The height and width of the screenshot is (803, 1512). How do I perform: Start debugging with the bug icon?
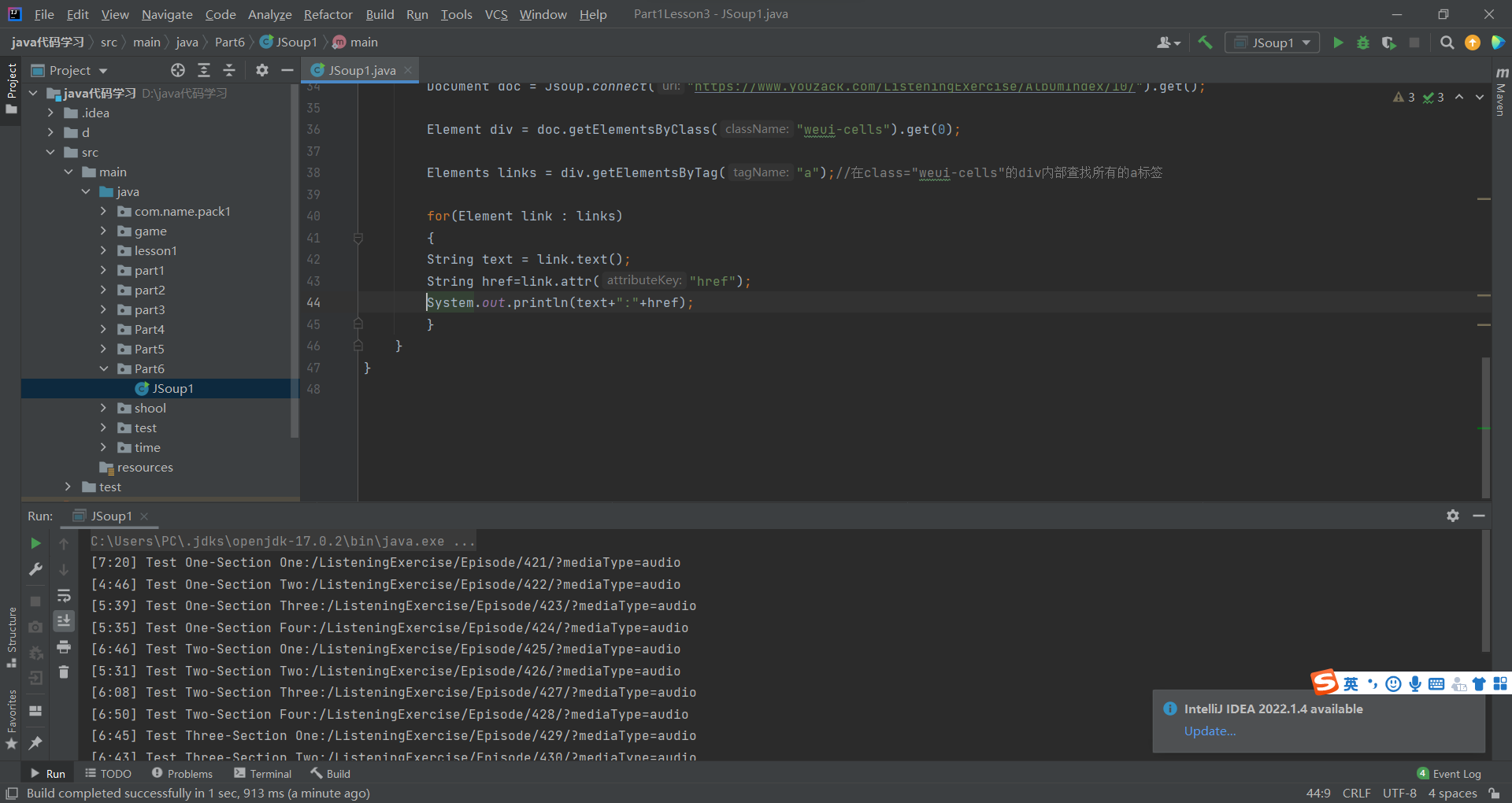coord(1363,43)
